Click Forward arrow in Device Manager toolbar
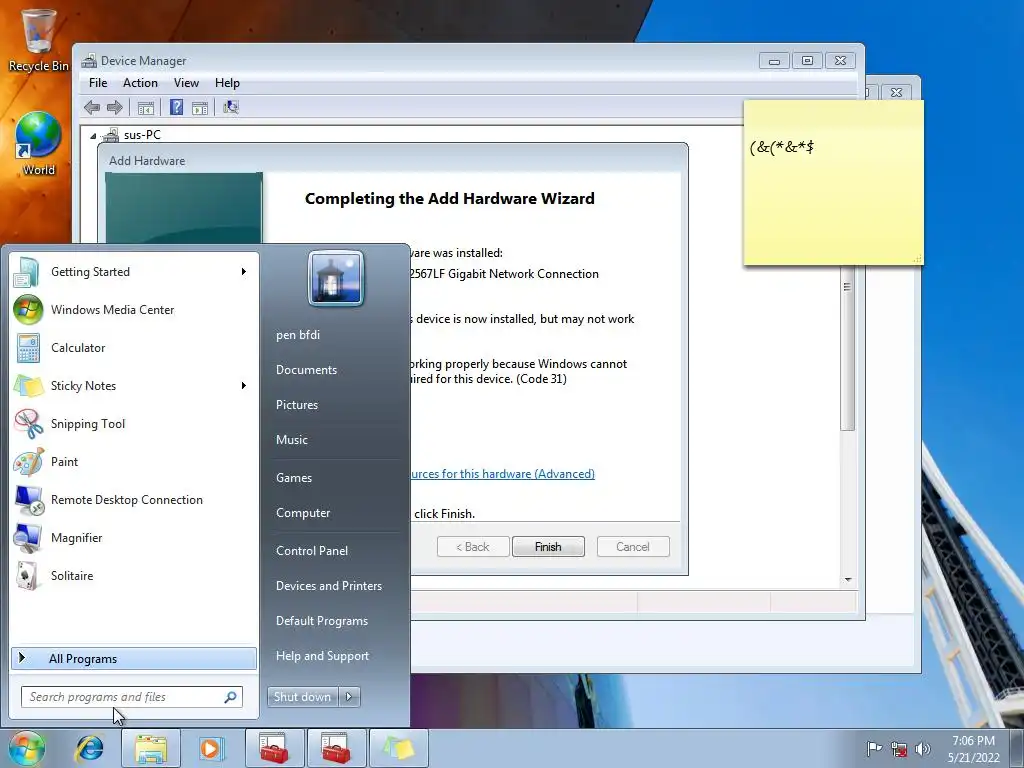Image resolution: width=1024 pixels, height=768 pixels. click(115, 107)
